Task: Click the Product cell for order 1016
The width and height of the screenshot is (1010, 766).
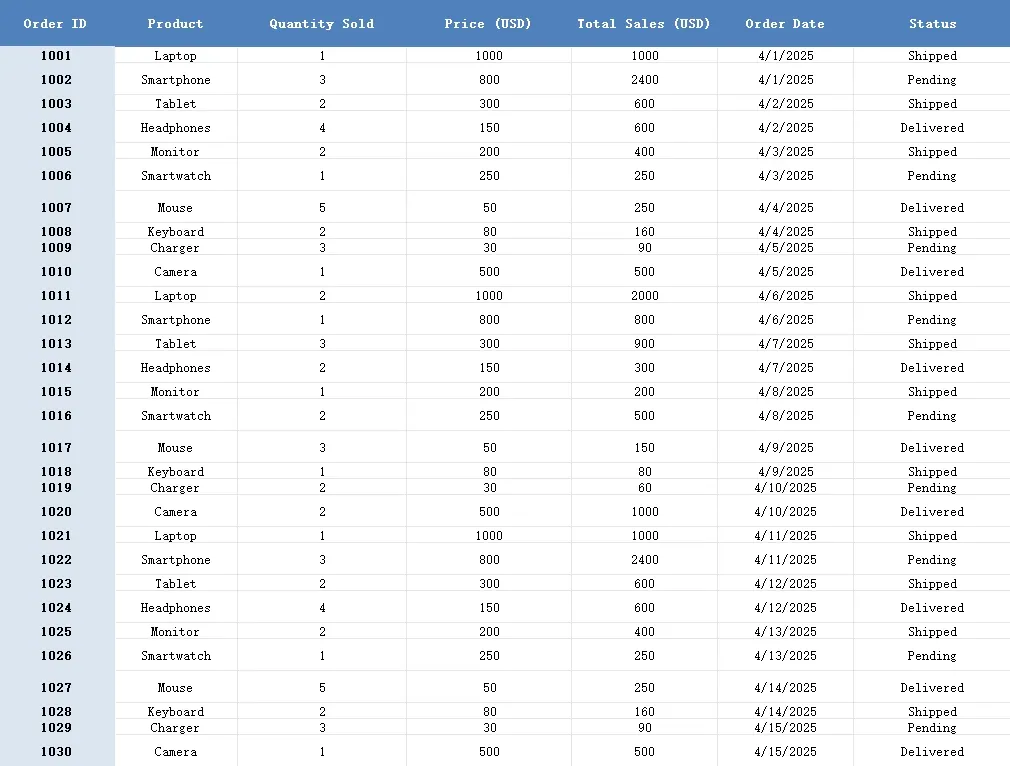Action: pos(175,416)
